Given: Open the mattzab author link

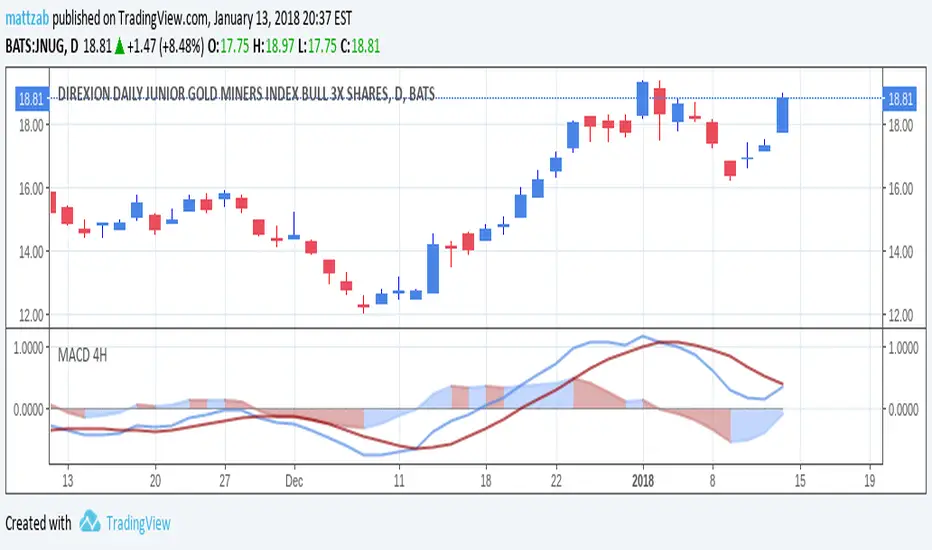Looking at the screenshot, I should click(27, 18).
